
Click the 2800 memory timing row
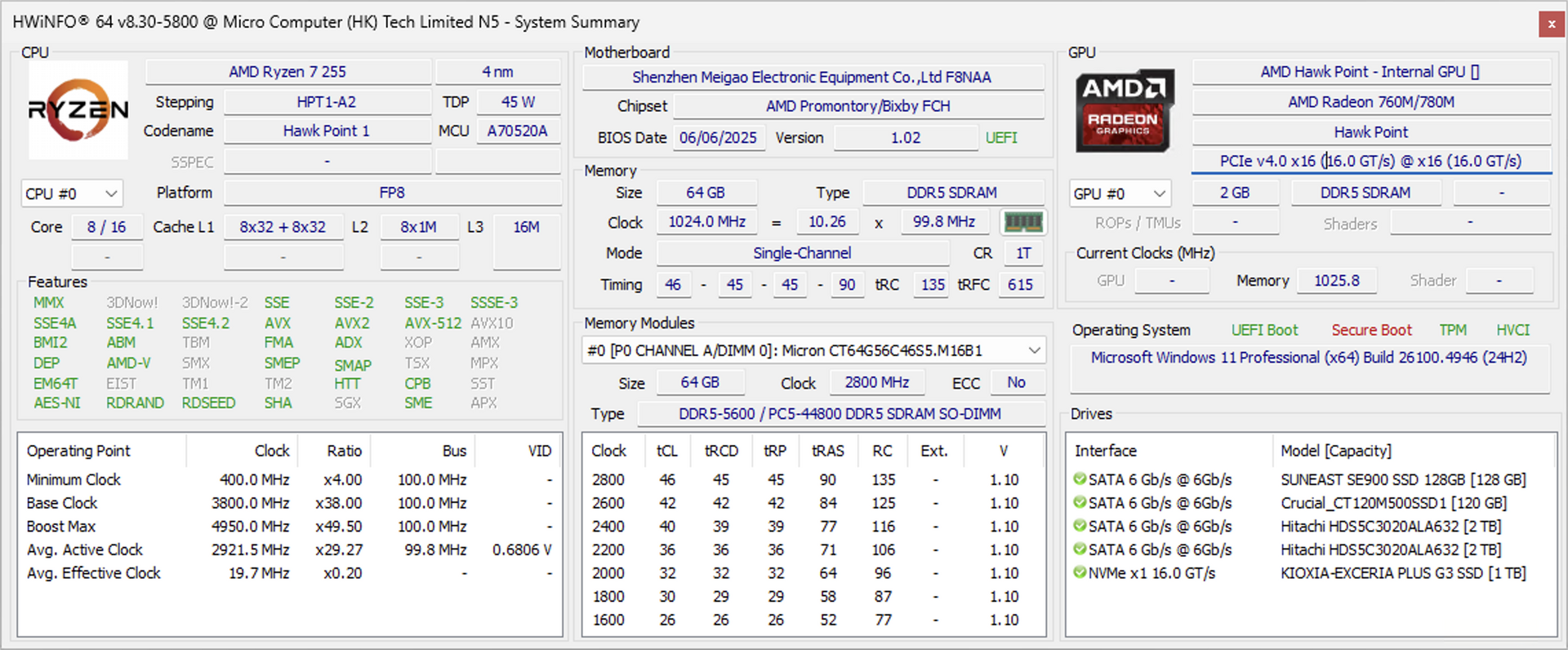point(813,479)
